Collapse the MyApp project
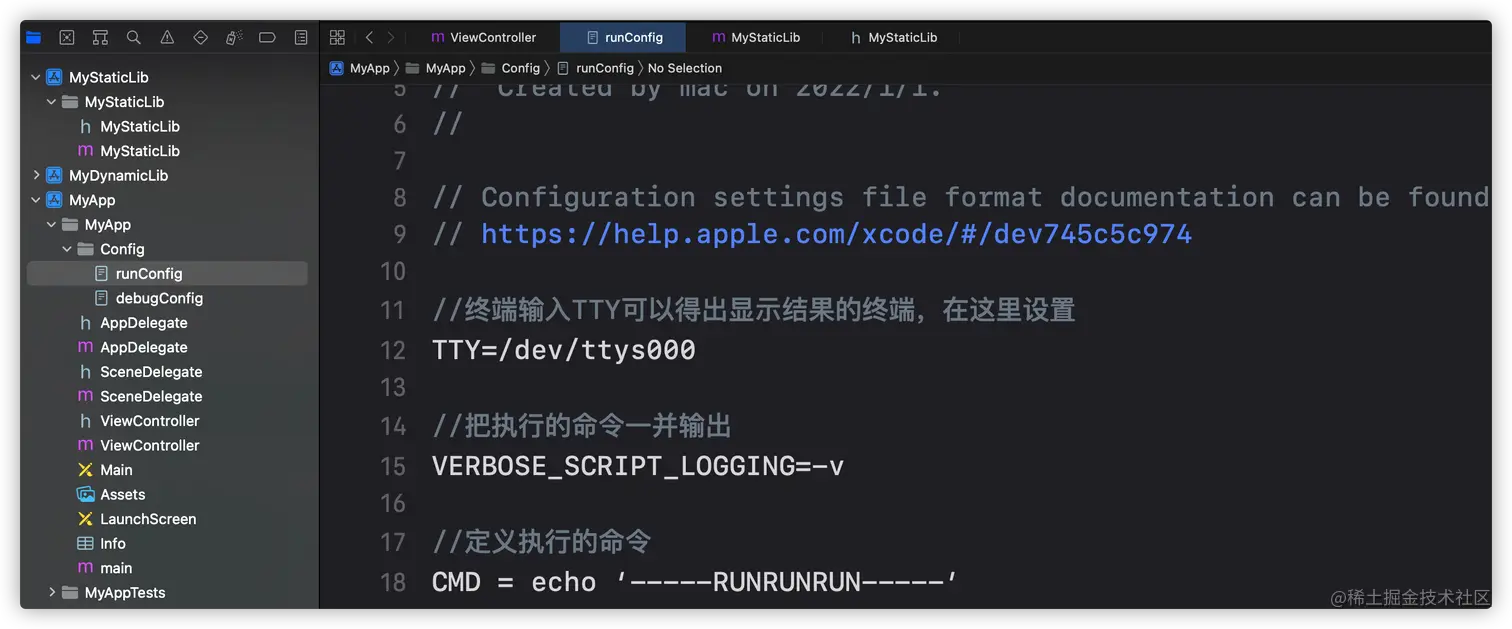The width and height of the screenshot is (1512, 629). 36,200
